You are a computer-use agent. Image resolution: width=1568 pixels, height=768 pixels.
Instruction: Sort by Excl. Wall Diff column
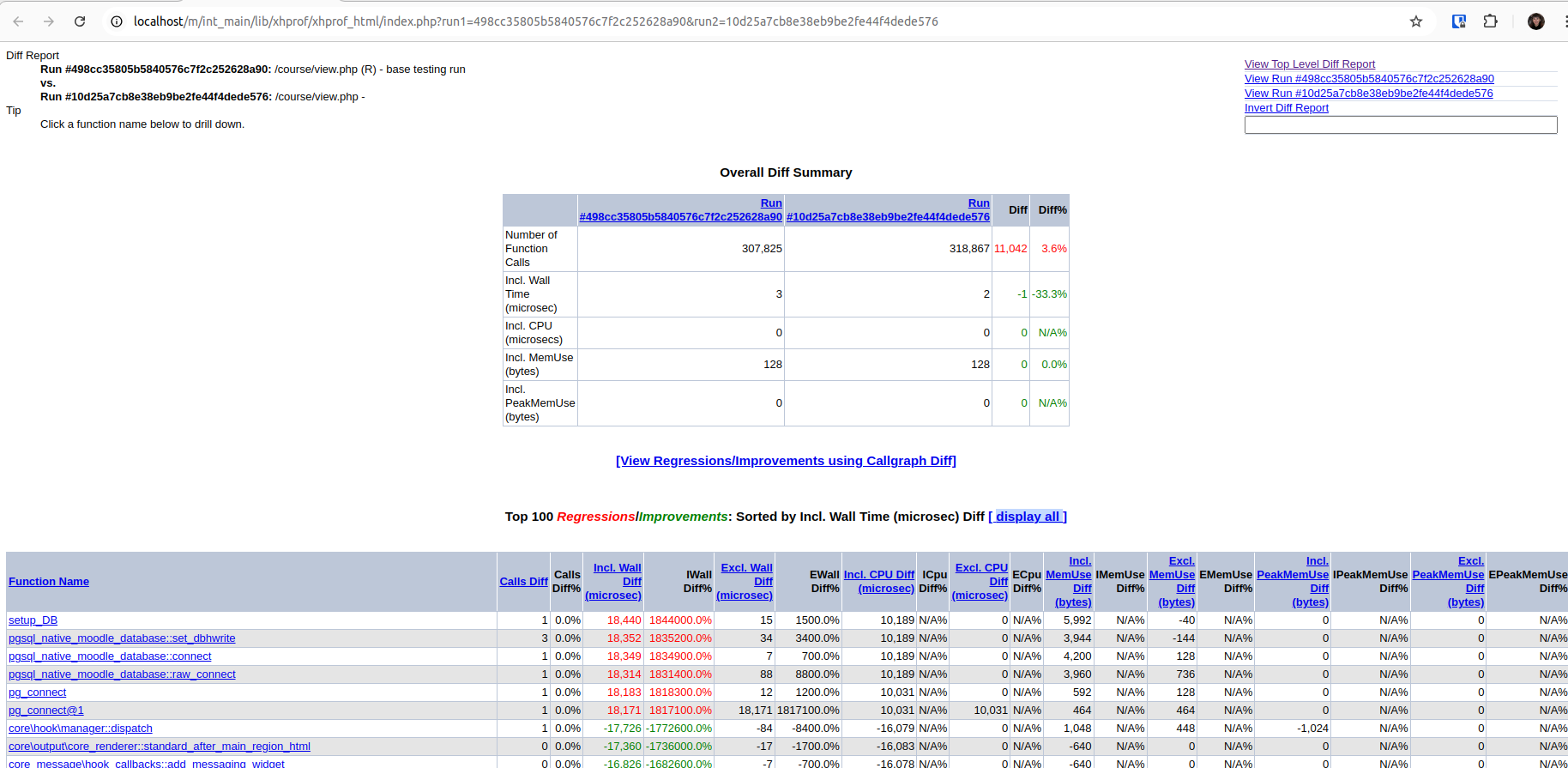(745, 582)
